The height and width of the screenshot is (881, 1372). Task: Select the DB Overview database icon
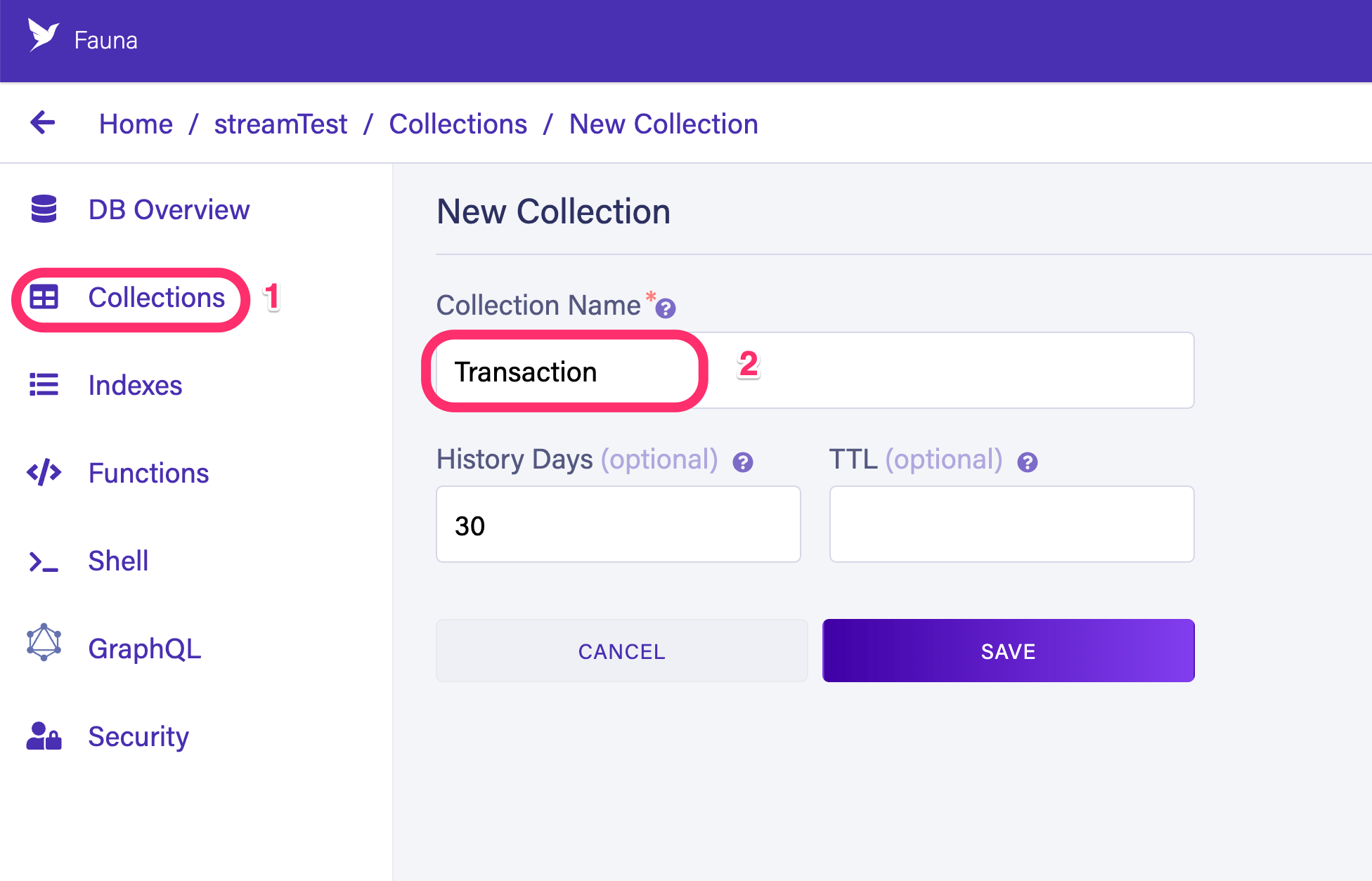[x=44, y=209]
